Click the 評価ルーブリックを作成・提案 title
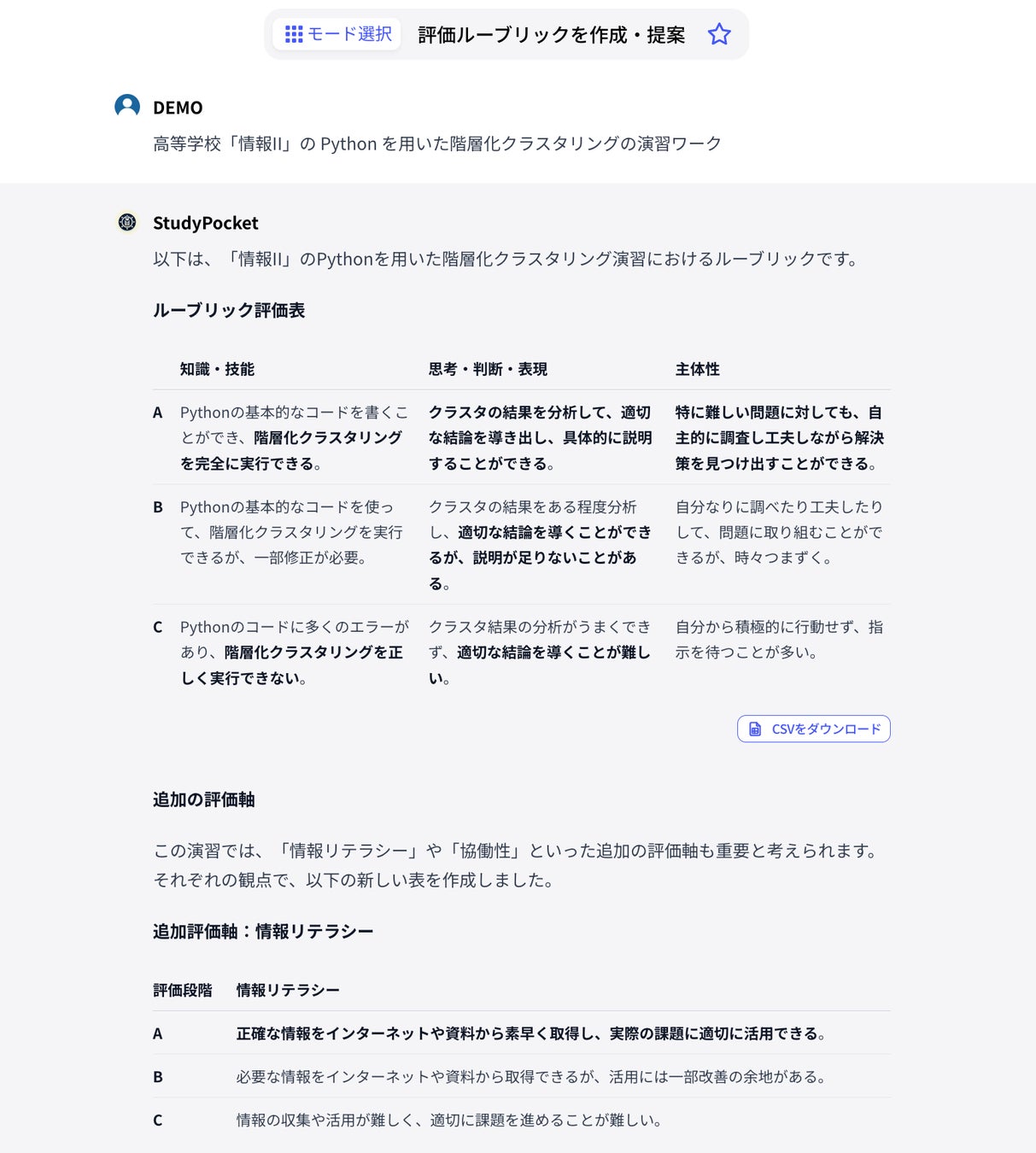Screen dimensions: 1036x1153 pyautogui.click(x=551, y=34)
